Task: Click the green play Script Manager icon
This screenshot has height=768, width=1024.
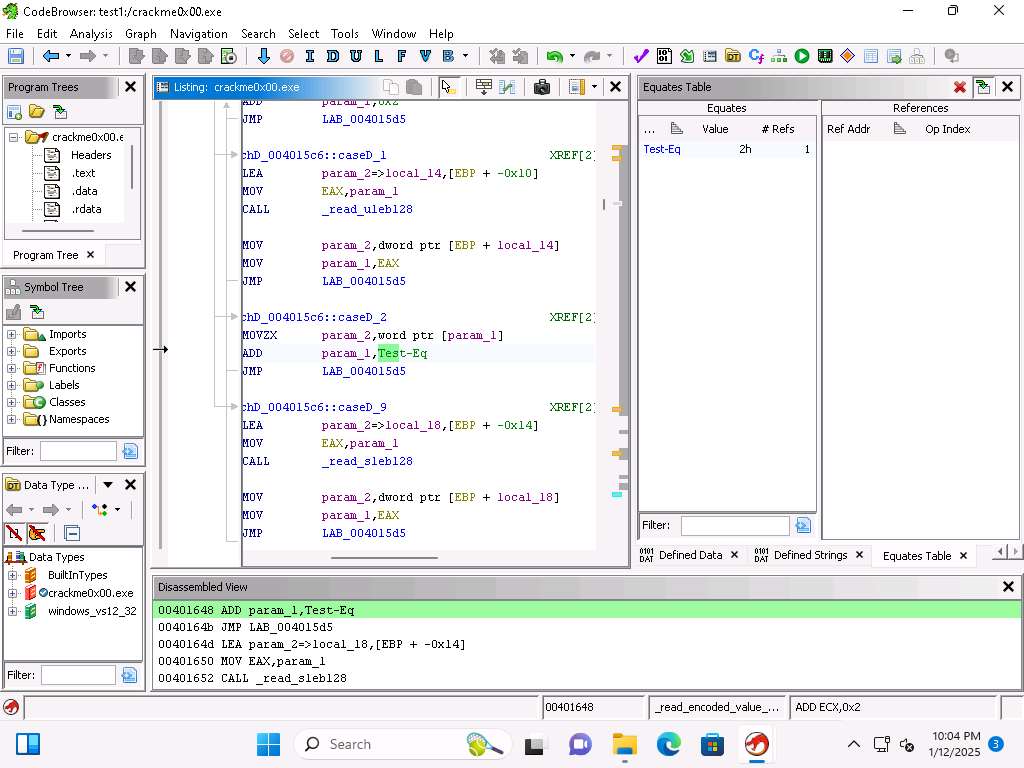Action: click(x=802, y=56)
